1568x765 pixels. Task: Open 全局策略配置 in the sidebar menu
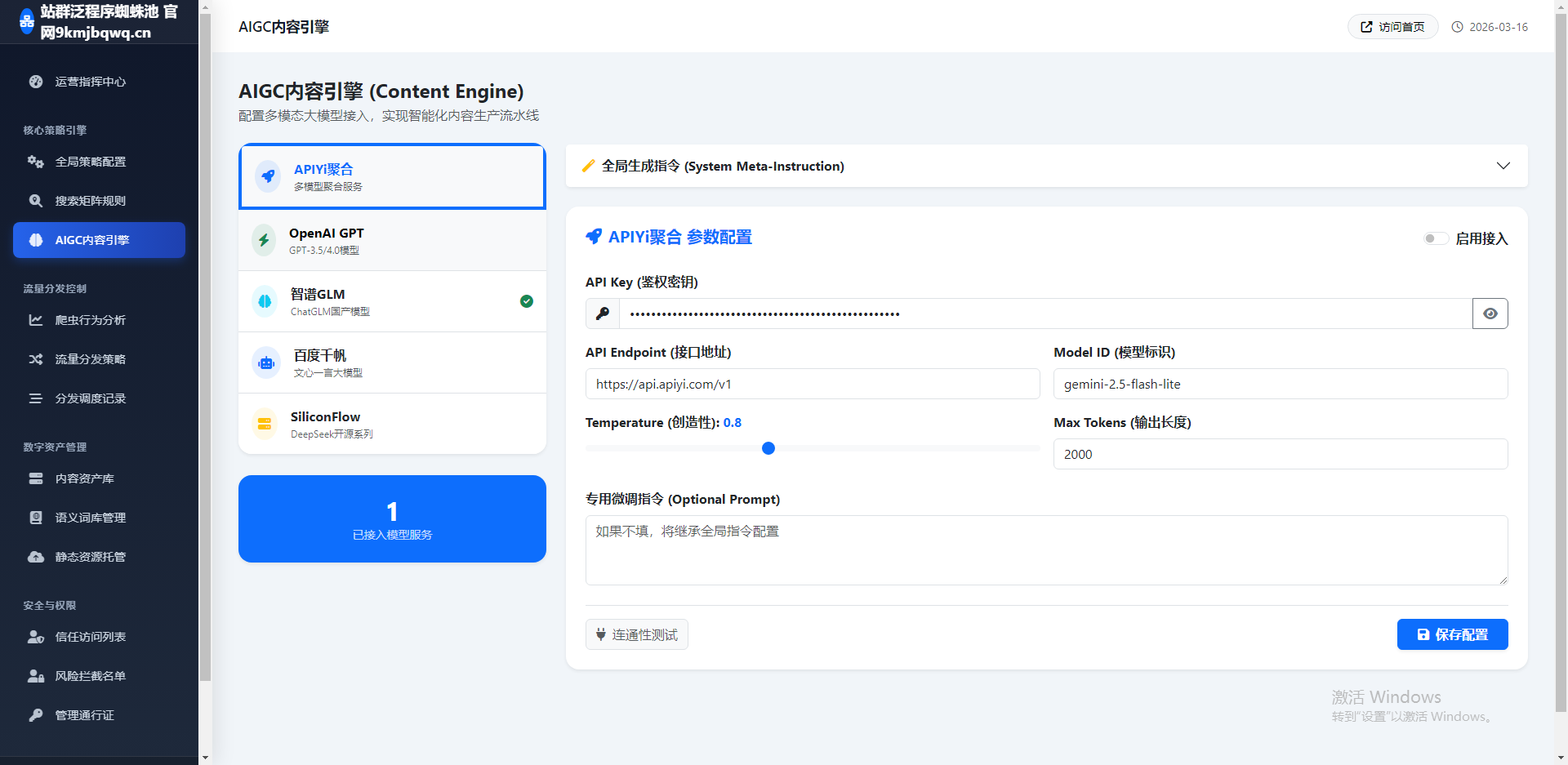90,162
